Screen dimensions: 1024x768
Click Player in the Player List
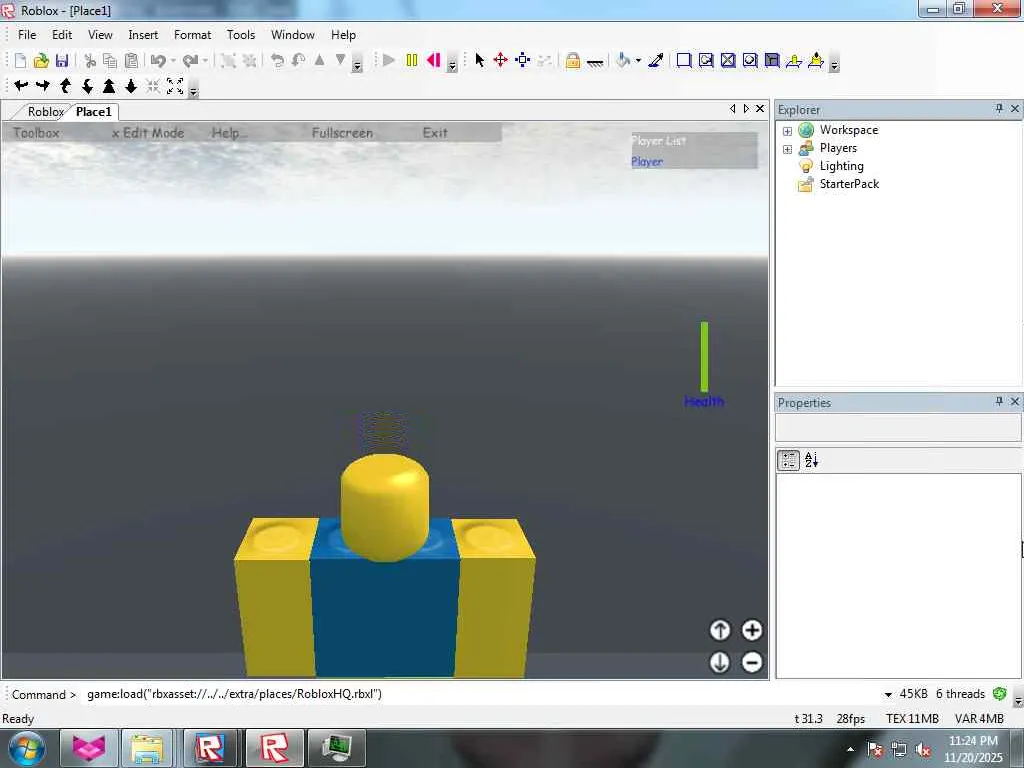coord(647,161)
